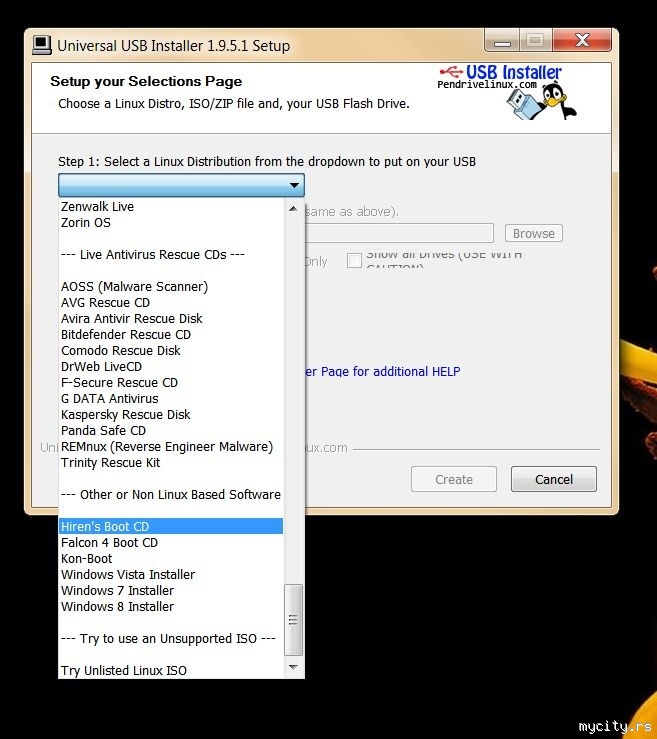
Task: Close the Universal USB Installer window
Action: pos(582,41)
